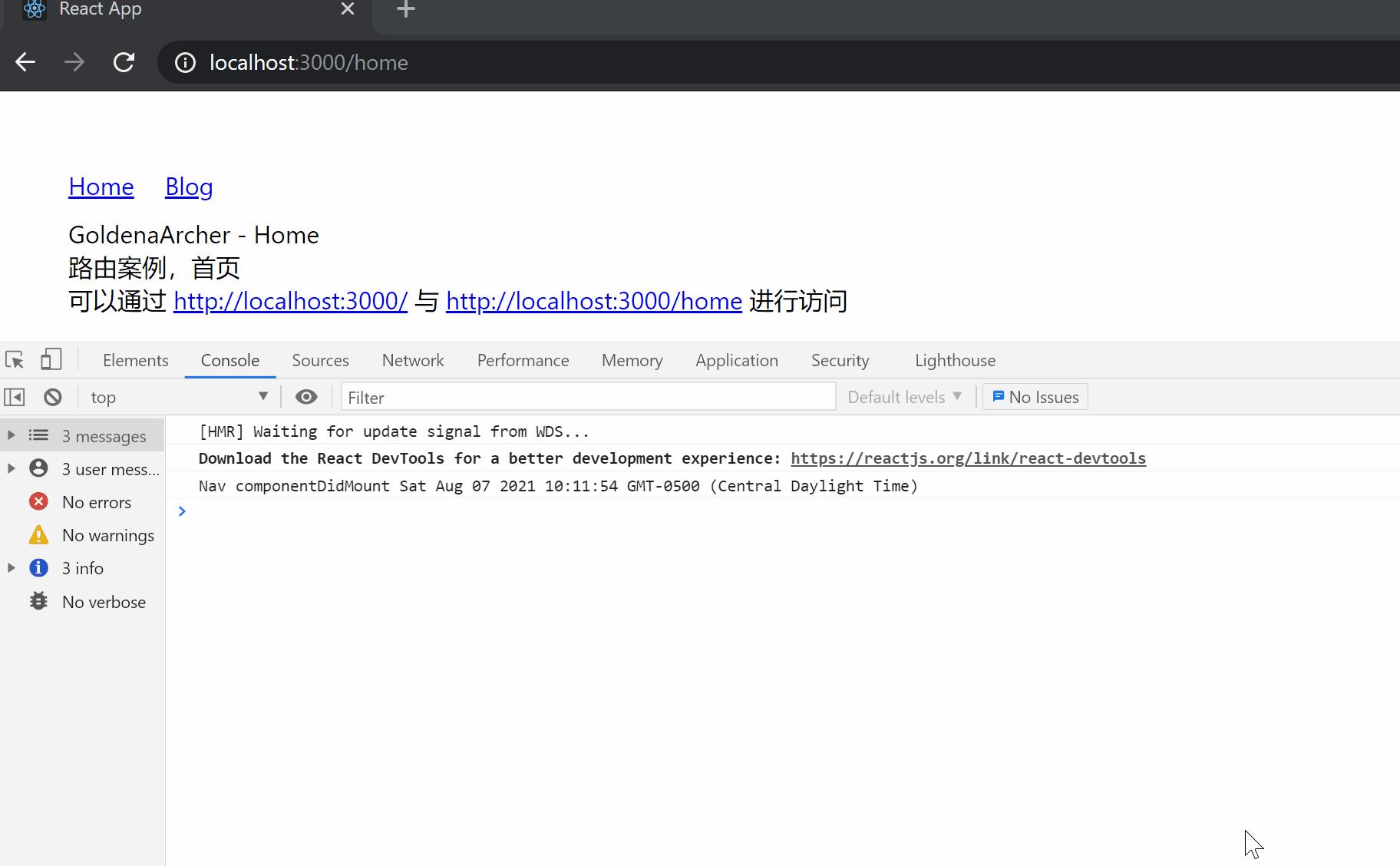Hide the console sidebar panel icon
Image resolution: width=1400 pixels, height=866 pixels.
point(13,396)
